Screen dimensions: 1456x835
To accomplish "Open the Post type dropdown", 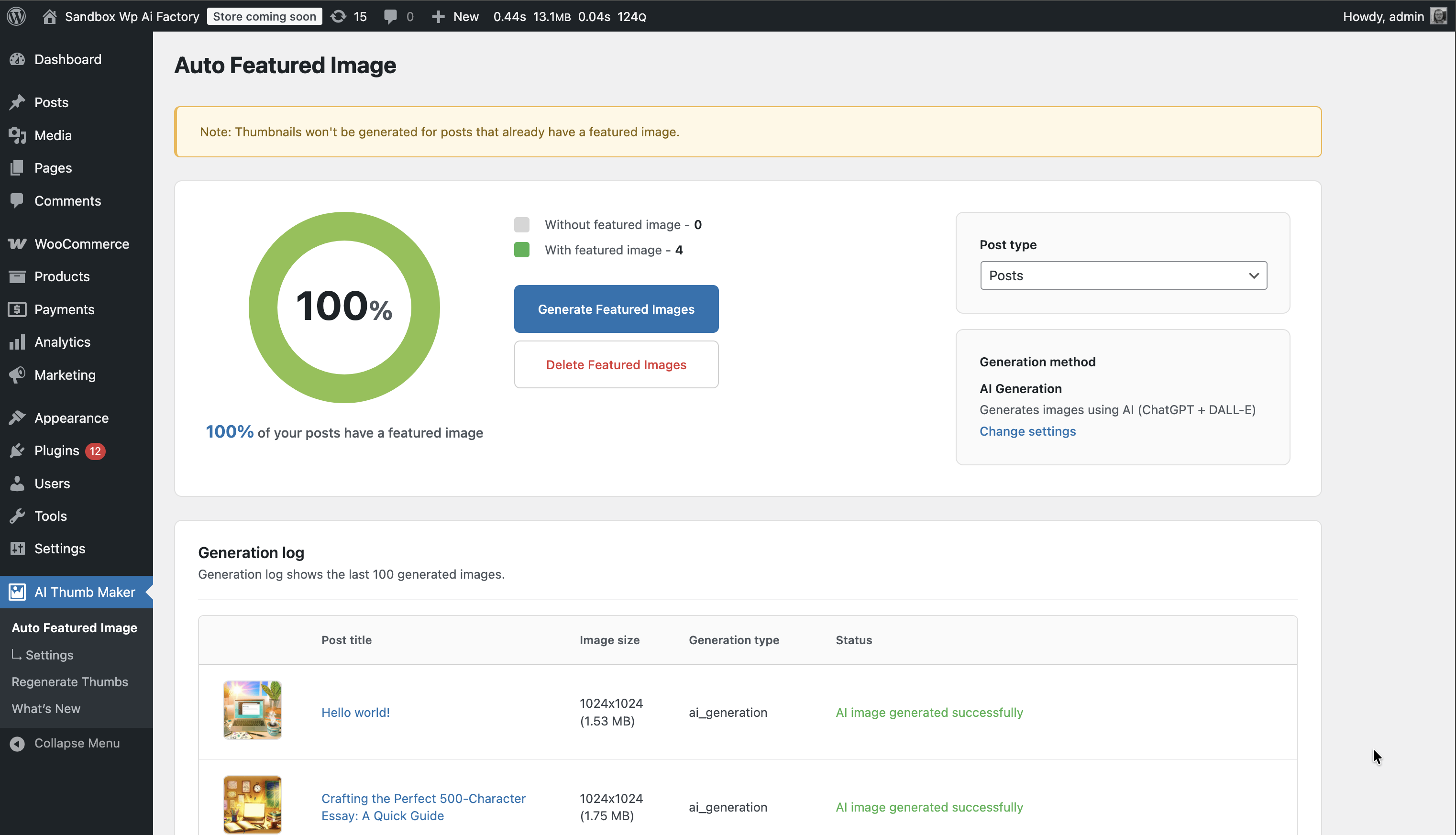I will pos(1123,276).
